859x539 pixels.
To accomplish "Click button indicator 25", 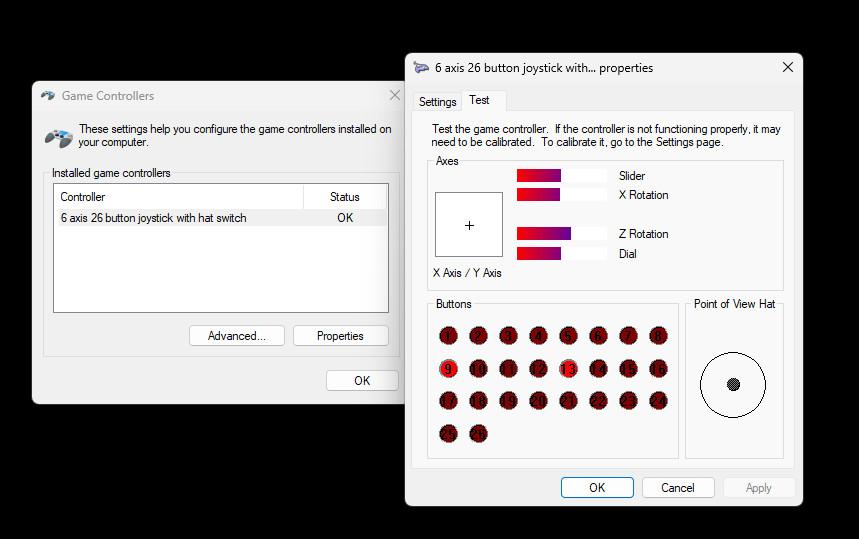I will (x=448, y=434).
